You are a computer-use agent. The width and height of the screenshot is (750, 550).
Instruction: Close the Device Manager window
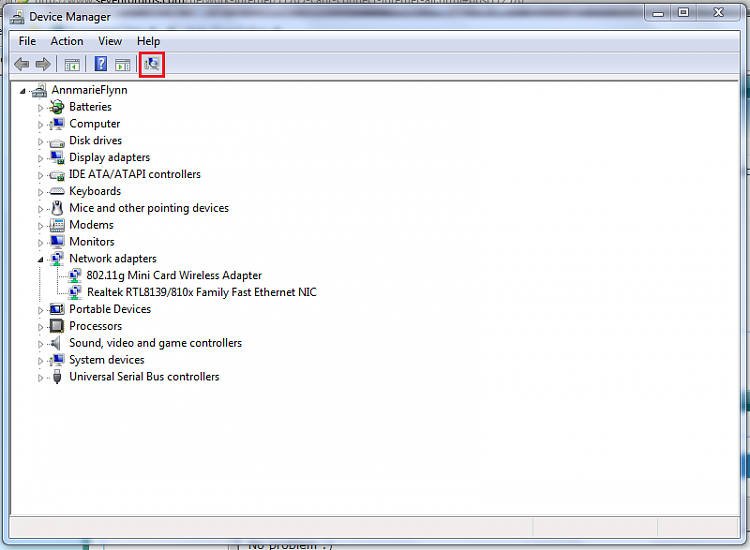[718, 13]
